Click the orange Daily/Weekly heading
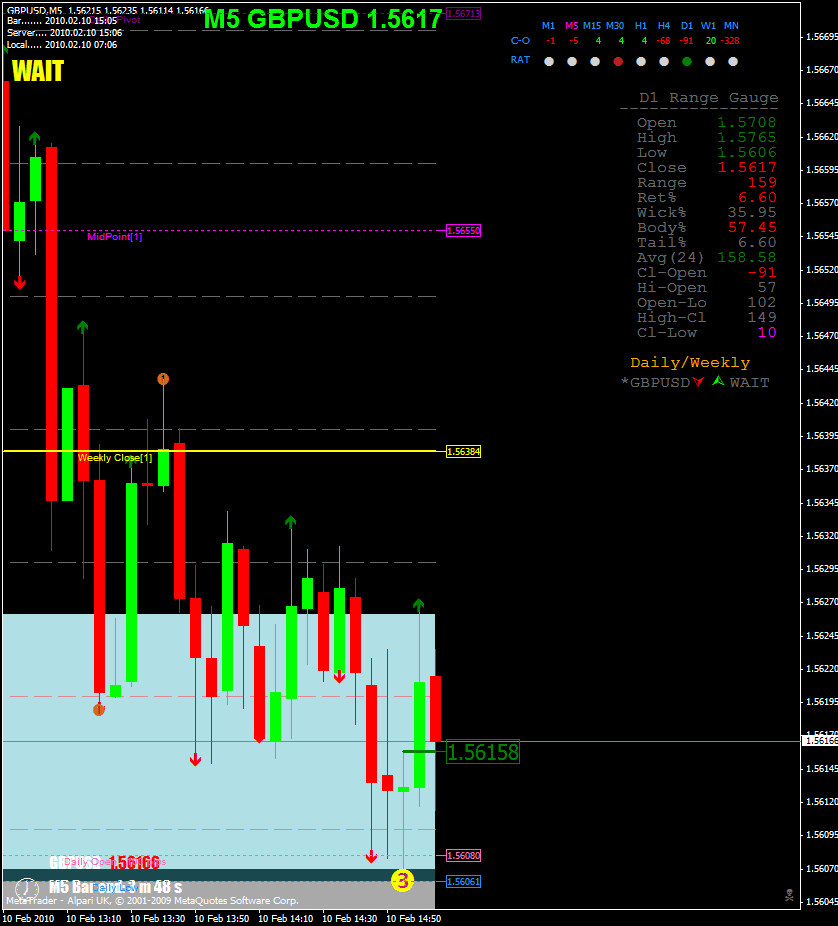 tap(690, 363)
